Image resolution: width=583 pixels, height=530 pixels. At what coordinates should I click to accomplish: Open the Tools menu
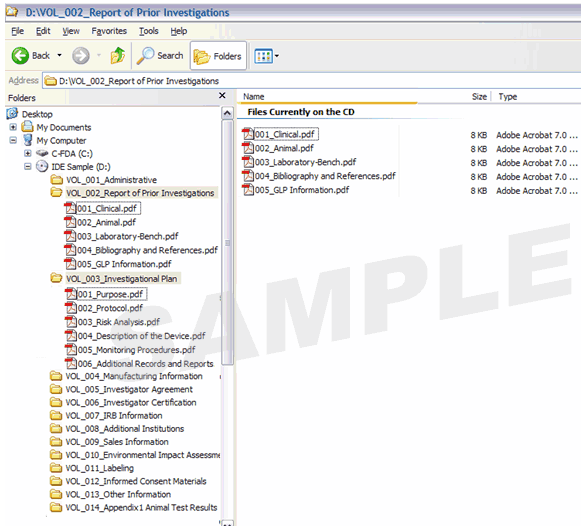pos(149,31)
